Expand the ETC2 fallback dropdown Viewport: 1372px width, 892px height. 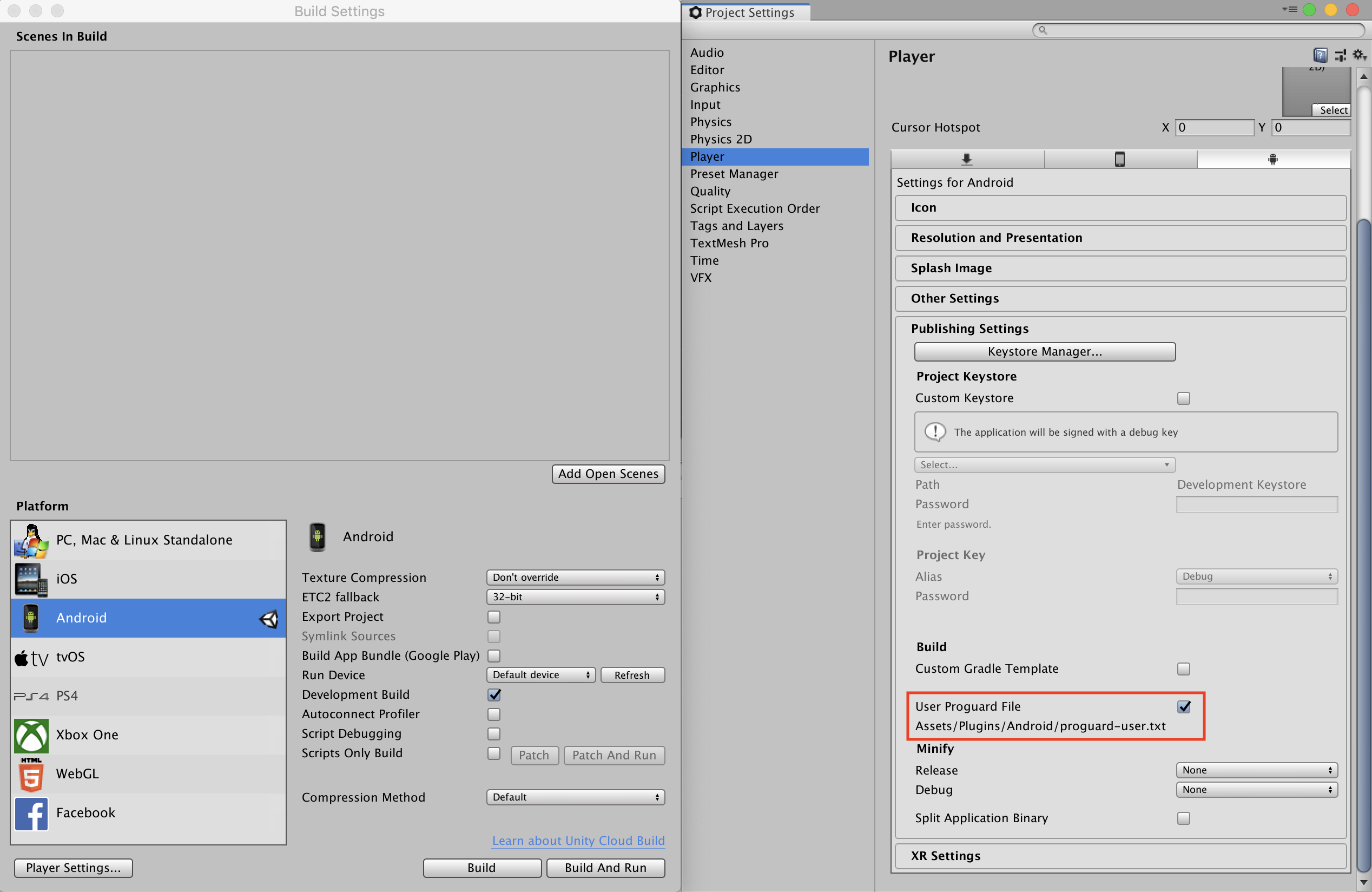[573, 596]
